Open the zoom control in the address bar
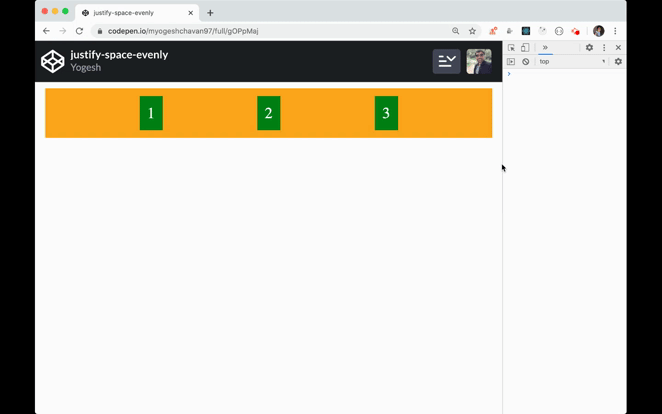This screenshot has height=414, width=662. [456, 31]
